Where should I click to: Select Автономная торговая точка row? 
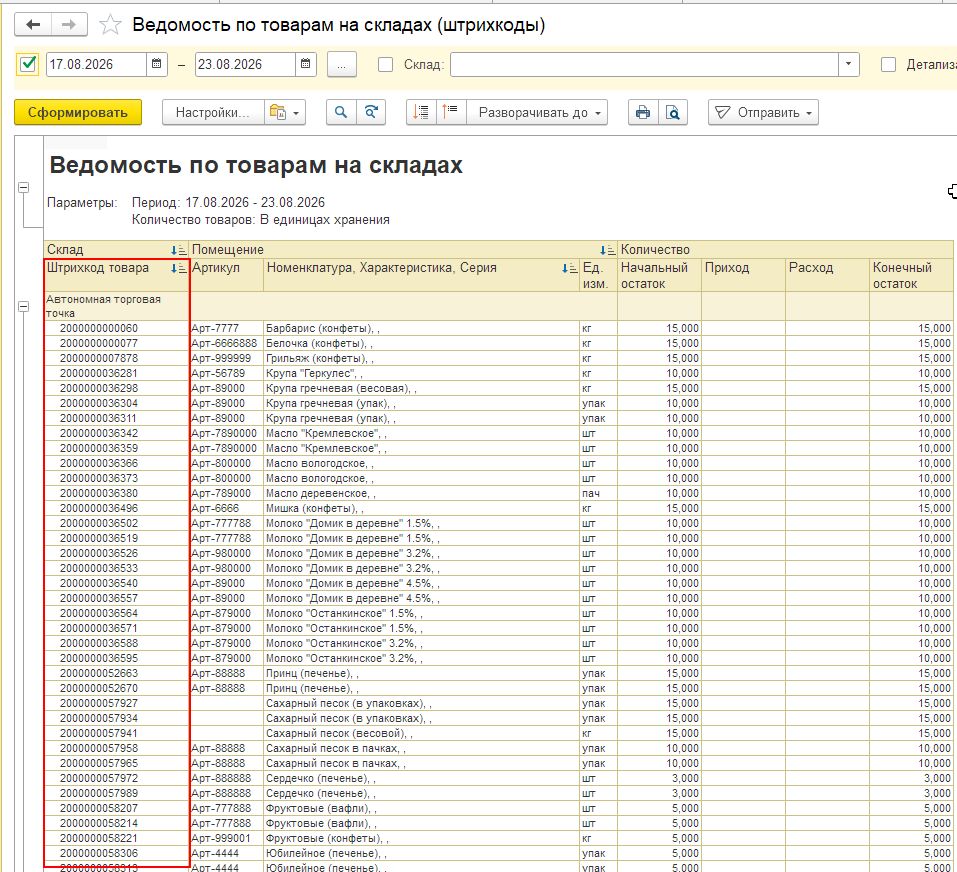pyautogui.click(x=117, y=306)
